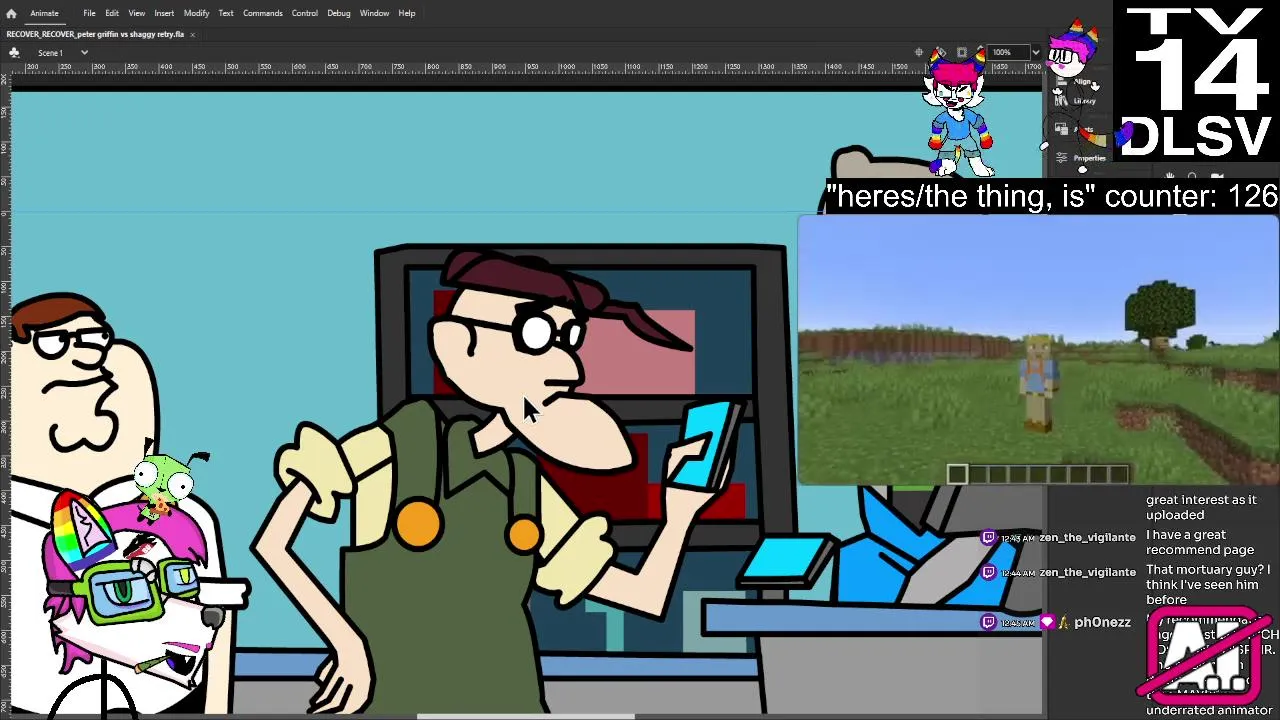The height and width of the screenshot is (720, 1280).
Task: Open the File menu
Action: [x=89, y=13]
